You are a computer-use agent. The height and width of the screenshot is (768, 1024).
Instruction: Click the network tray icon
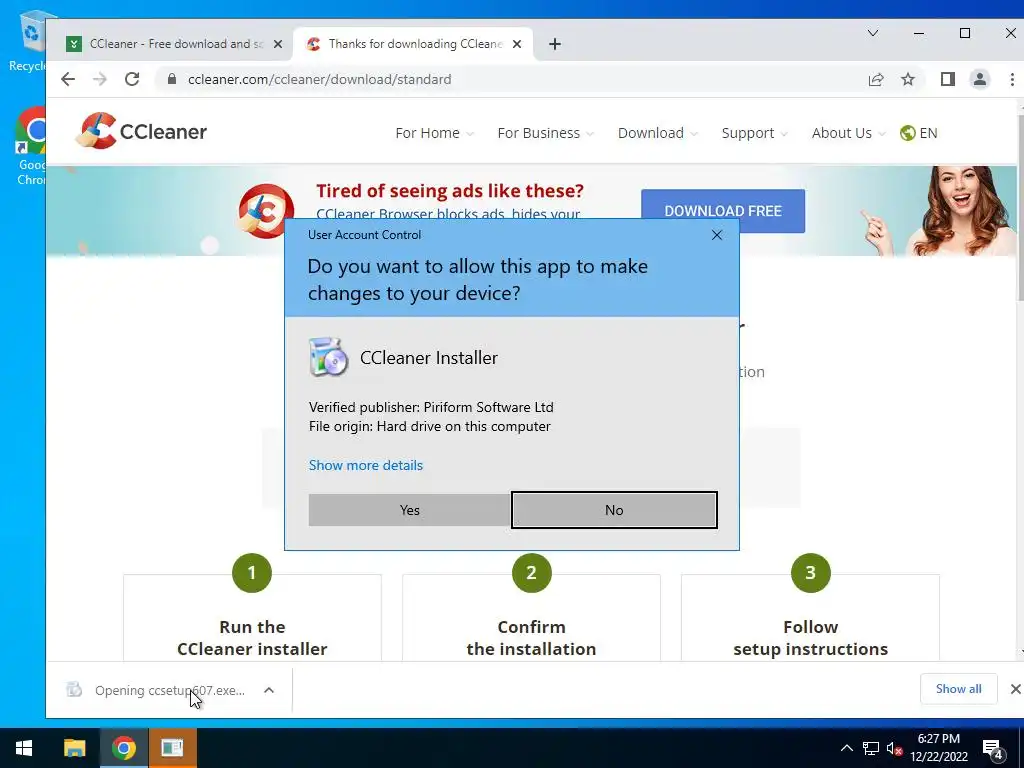pos(871,748)
